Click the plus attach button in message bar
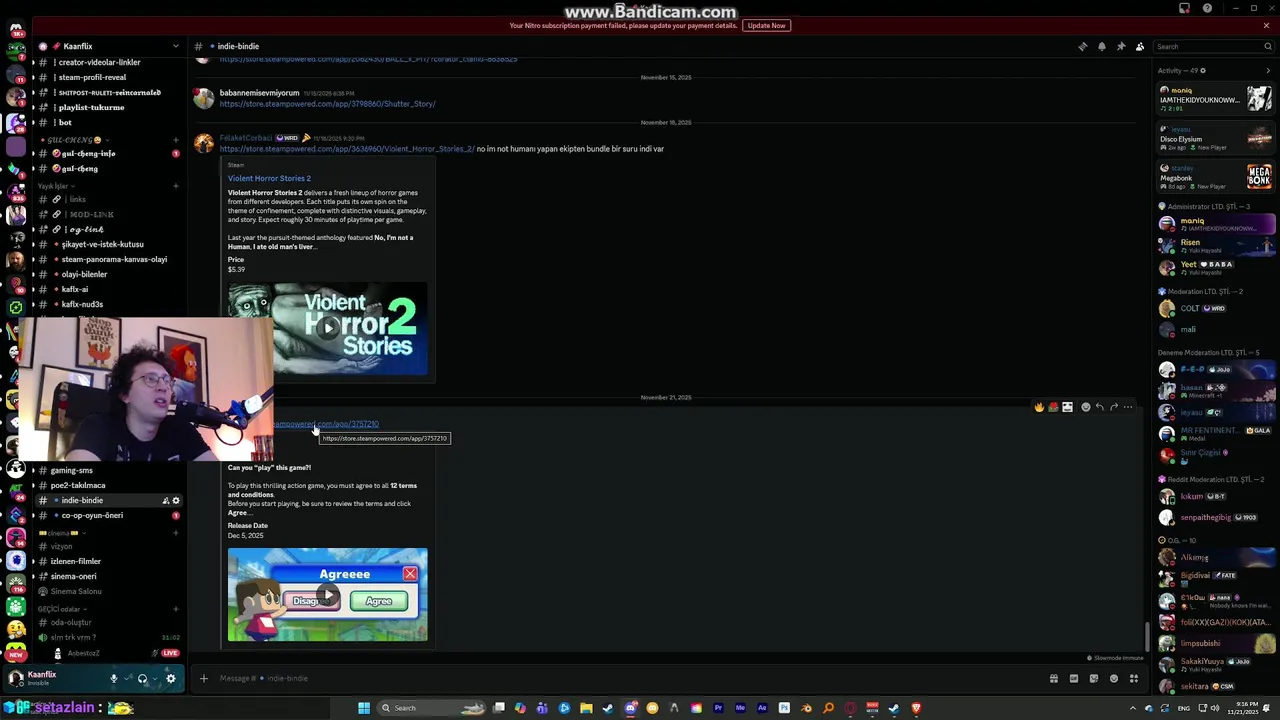1280x720 pixels. pos(203,678)
